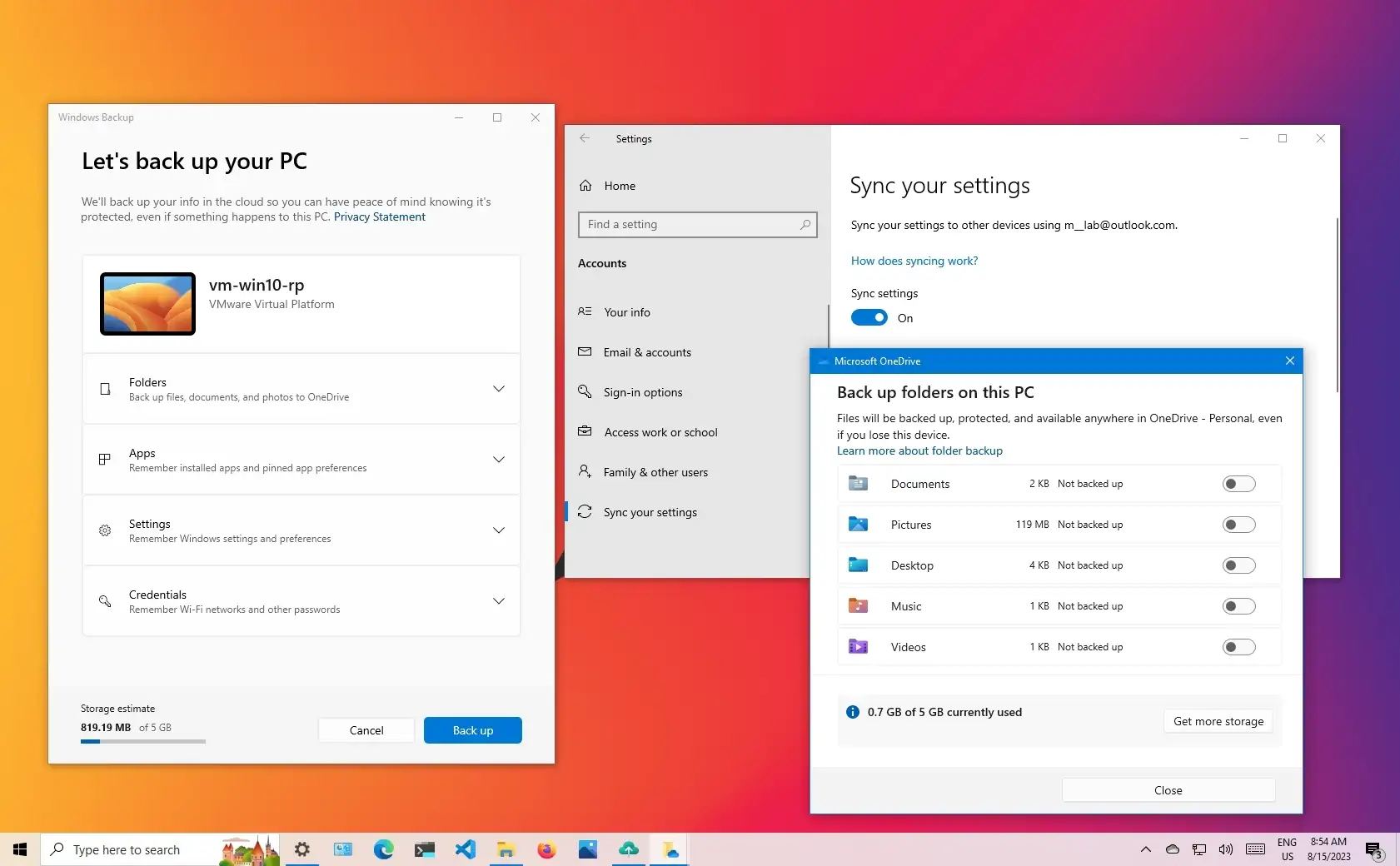Screen dimensions: 1400x866
Task: Click the taskbar Type here to search box
Action: [x=160, y=849]
